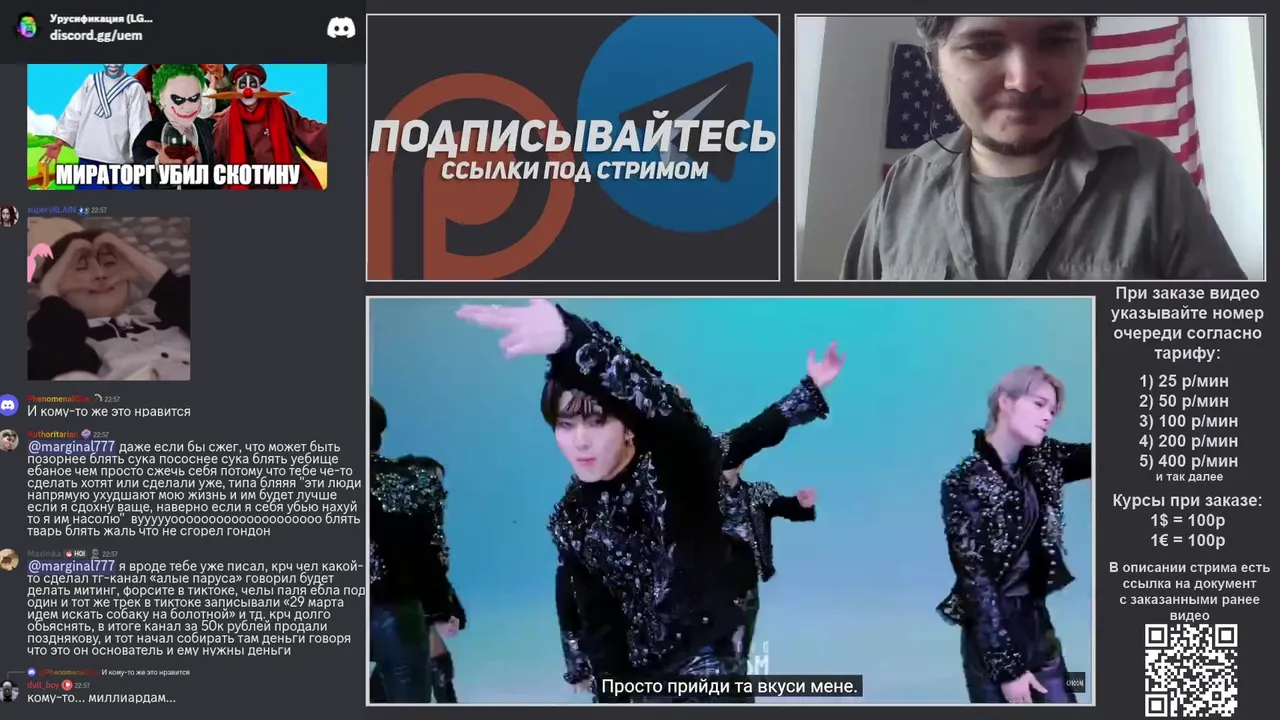Click supervilLAIN username in chat

52,210
